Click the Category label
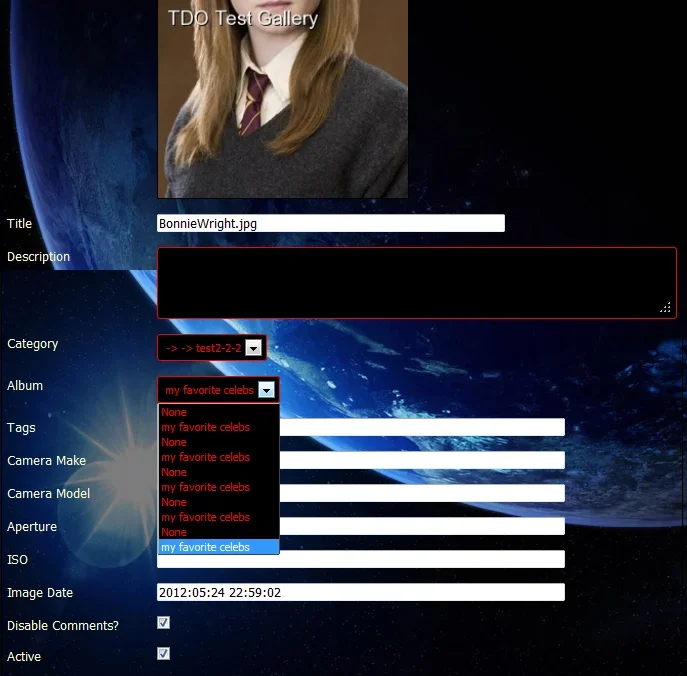 click(x=32, y=344)
